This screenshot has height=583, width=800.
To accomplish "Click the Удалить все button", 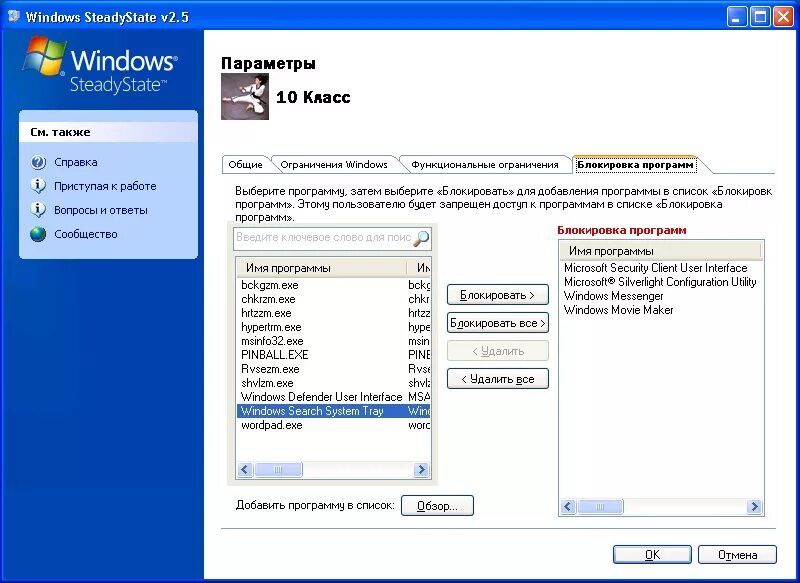I will pyautogui.click(x=497, y=378).
